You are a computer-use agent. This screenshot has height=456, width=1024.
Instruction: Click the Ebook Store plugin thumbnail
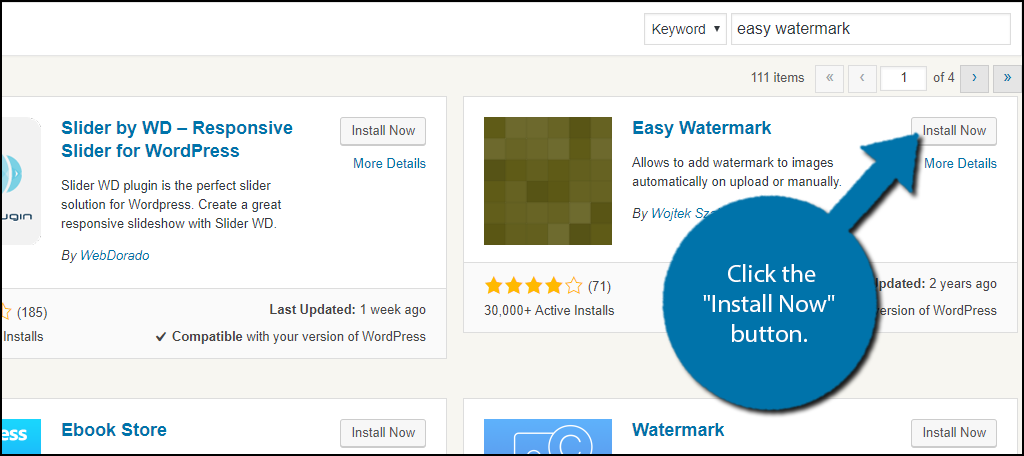pyautogui.click(x=20, y=436)
